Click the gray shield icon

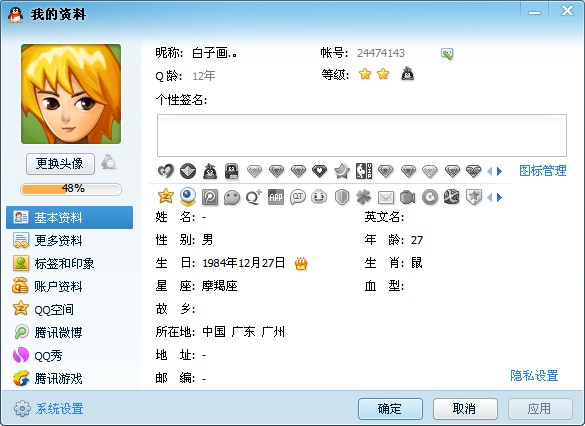coord(342,197)
